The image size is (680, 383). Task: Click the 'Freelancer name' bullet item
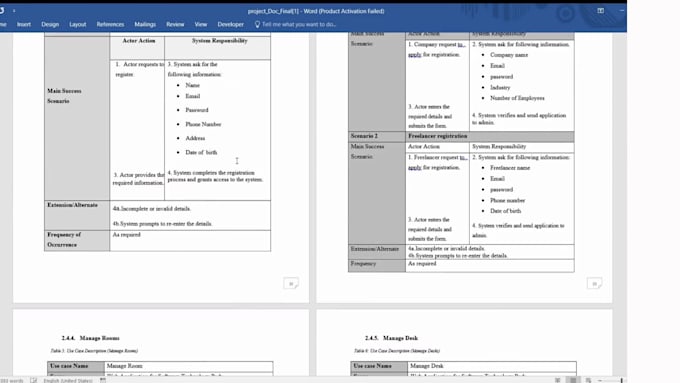tap(510, 168)
